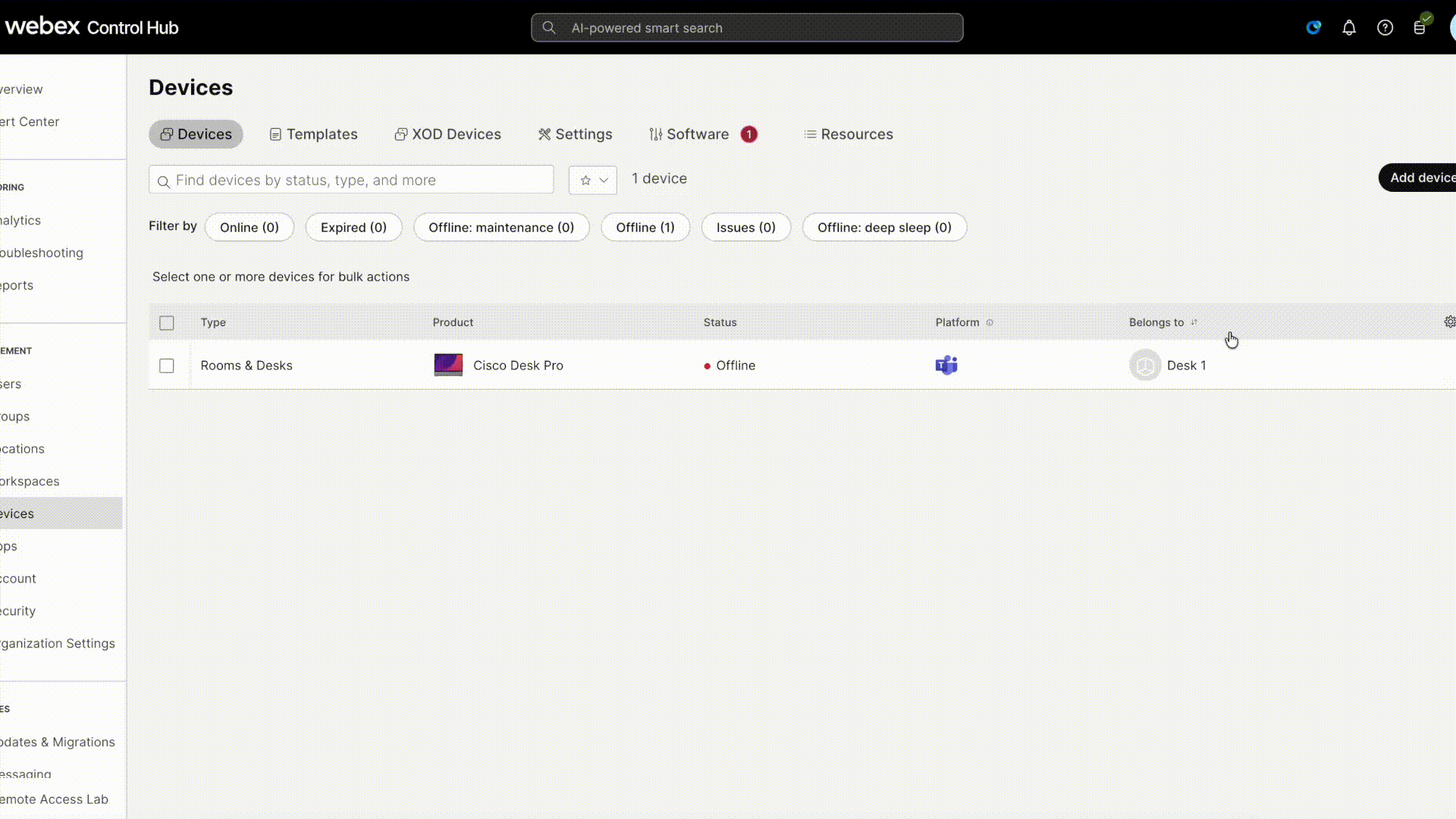Open the Software tab
Image resolution: width=1456 pixels, height=819 pixels.
click(697, 134)
